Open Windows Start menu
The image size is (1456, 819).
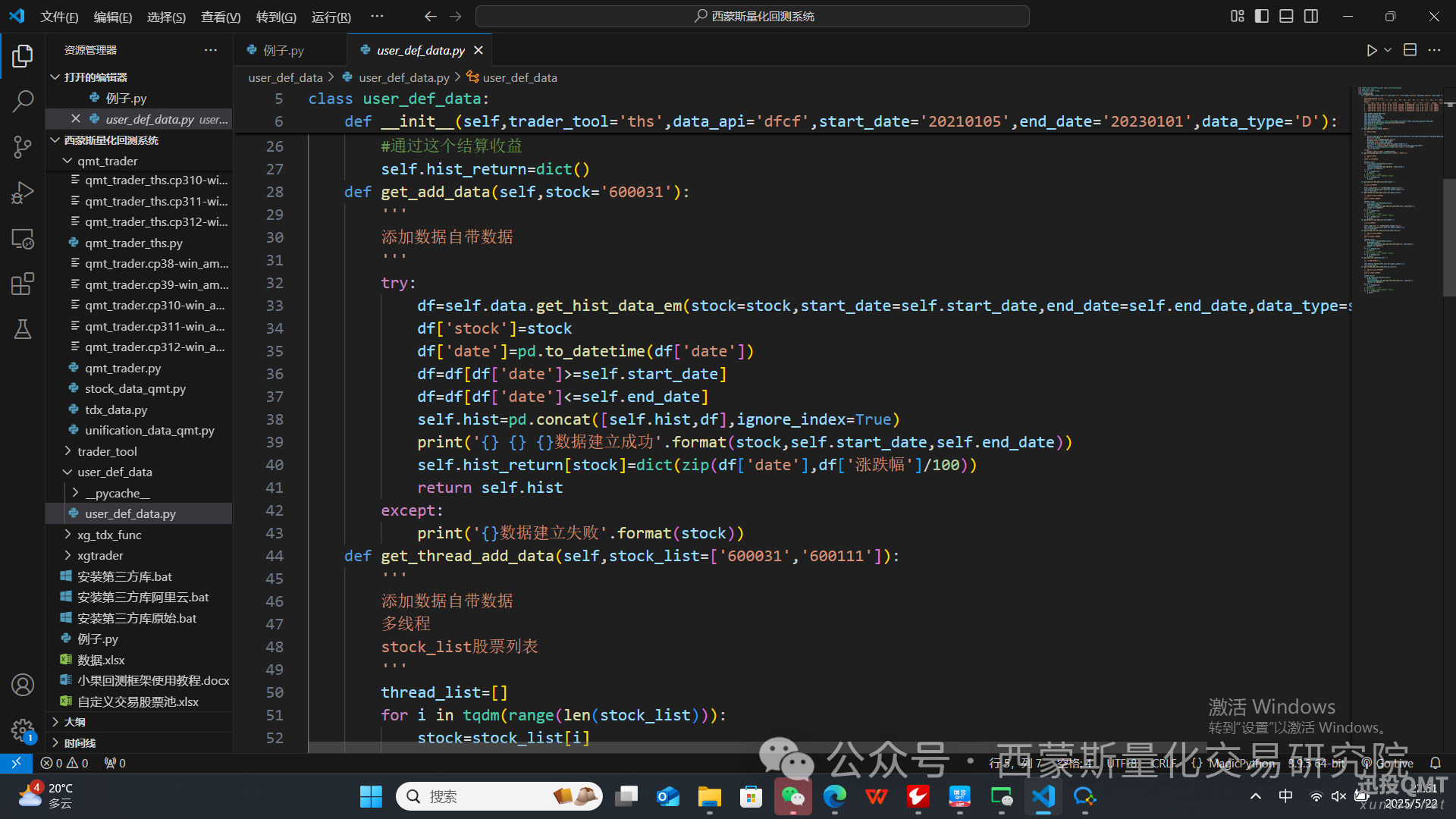pyautogui.click(x=371, y=796)
